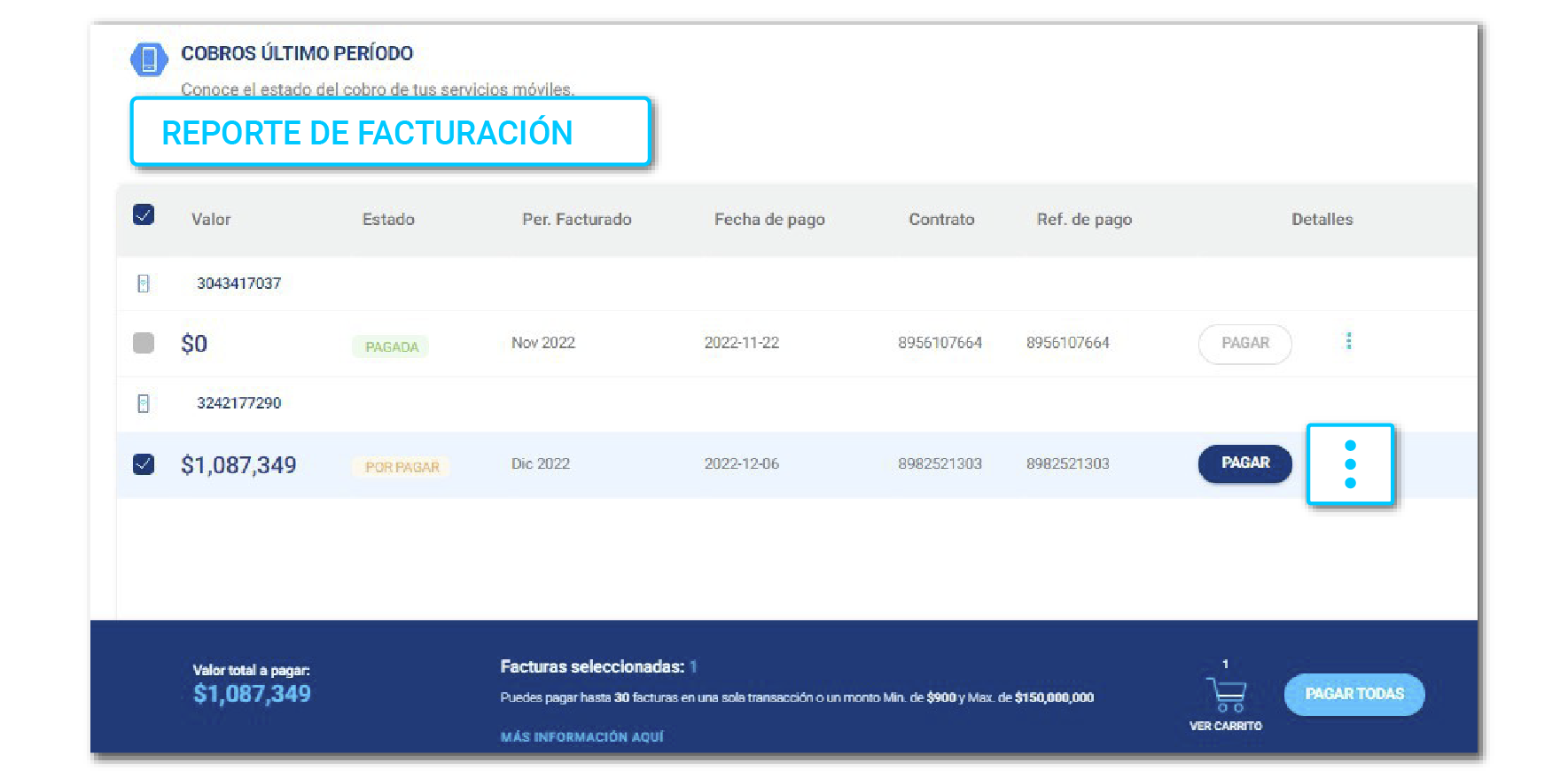
Task: Click the Nov 2022 billing period
Action: 543,343
